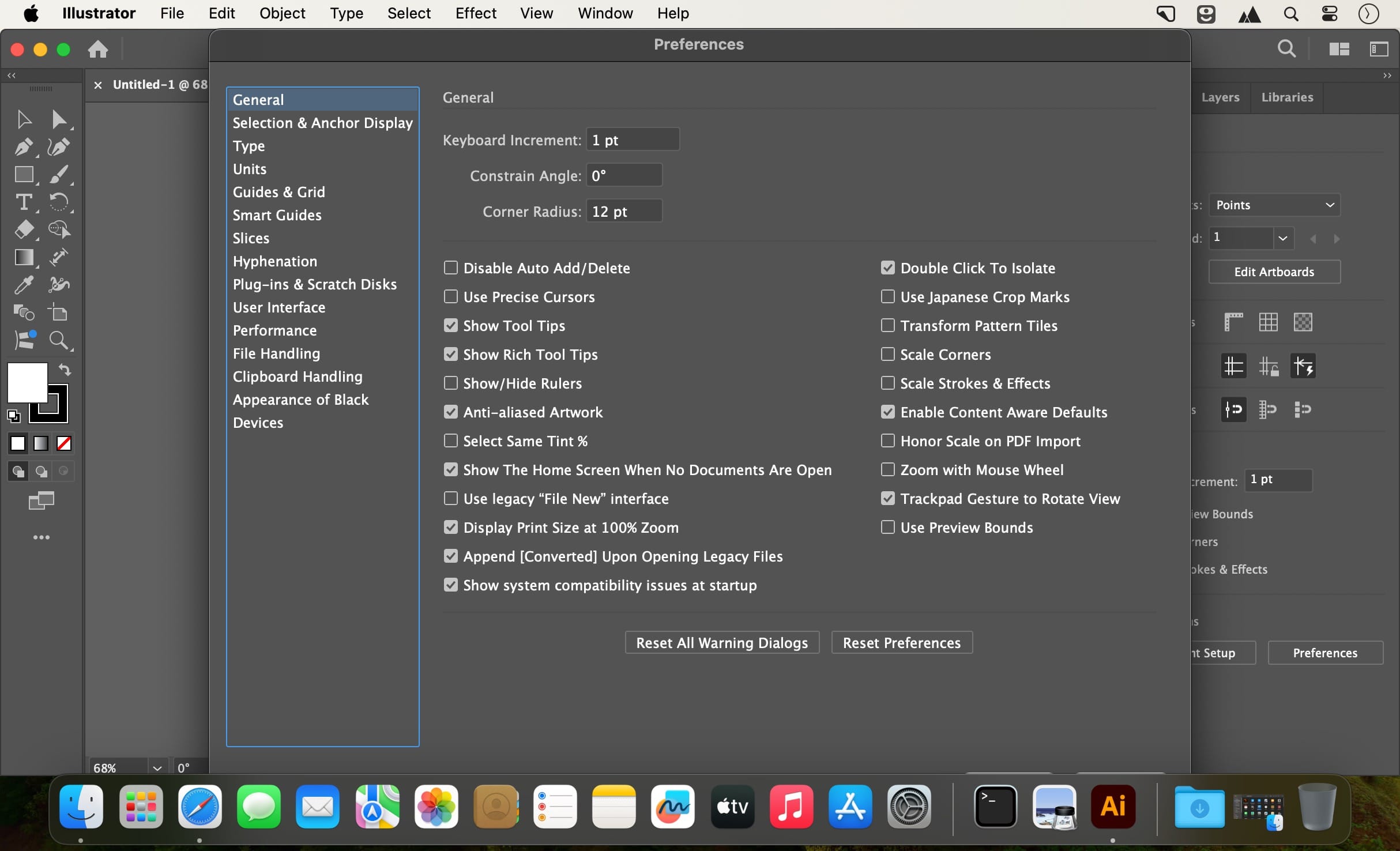1400x851 pixels.
Task: Enable the Use Precise Cursors checkbox
Action: pyautogui.click(x=451, y=296)
